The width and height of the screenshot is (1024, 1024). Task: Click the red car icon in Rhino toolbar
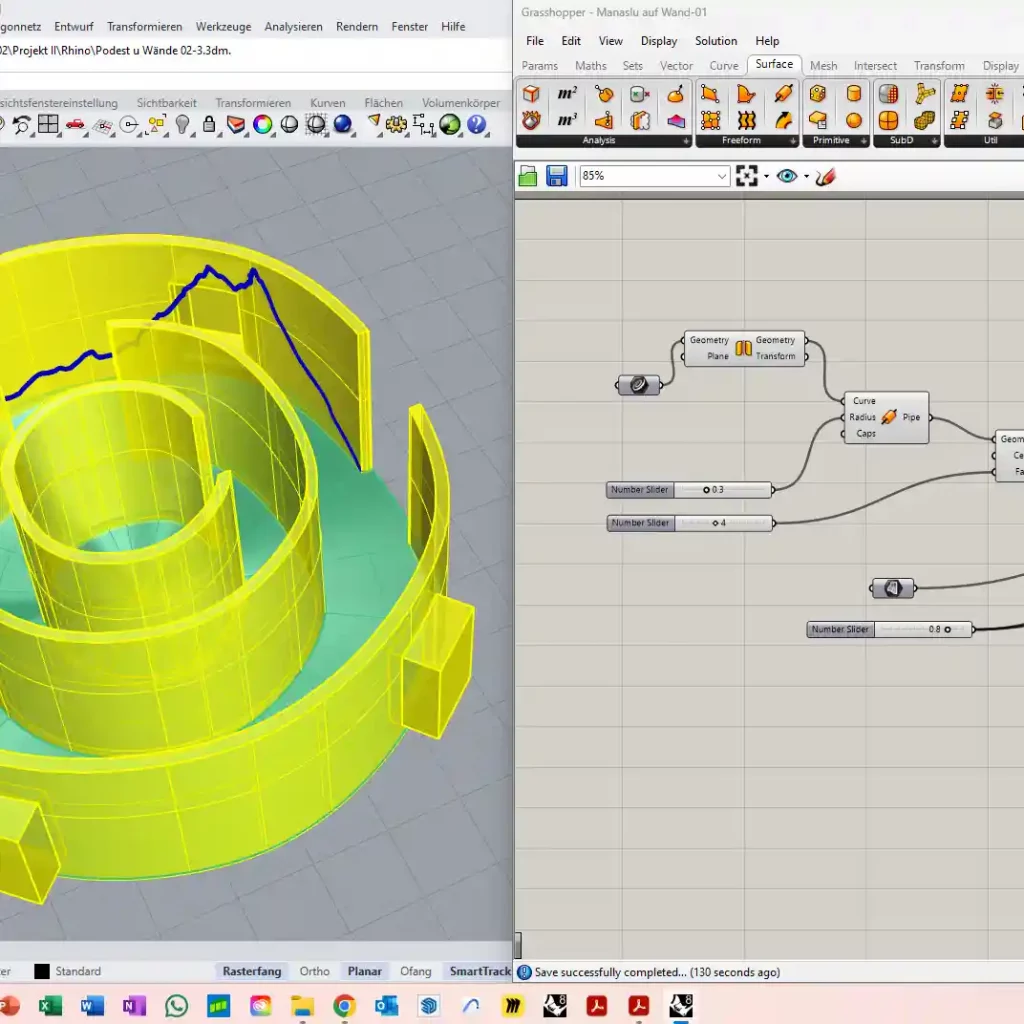click(75, 125)
